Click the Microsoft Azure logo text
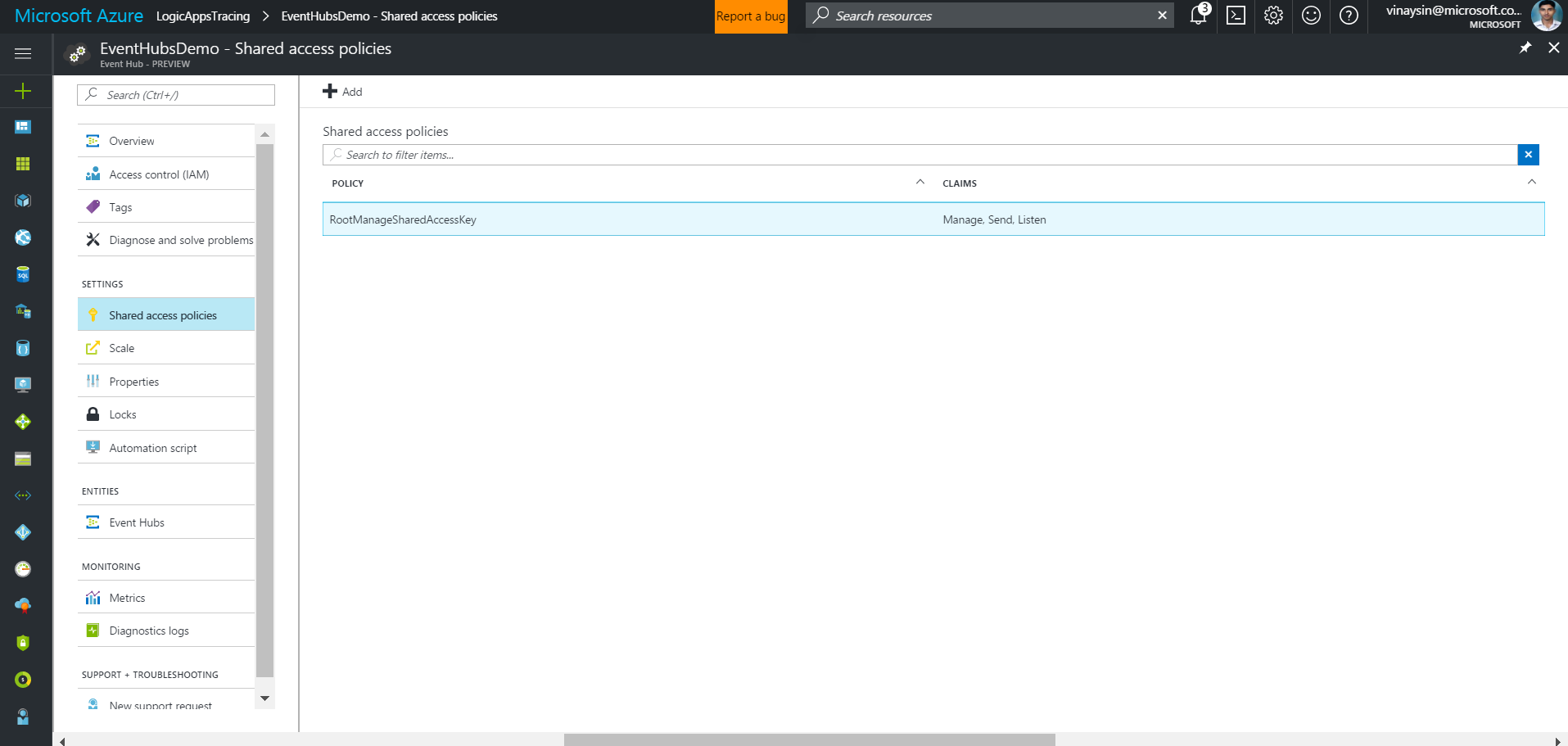Screen dimensions: 1568x746 [79, 16]
